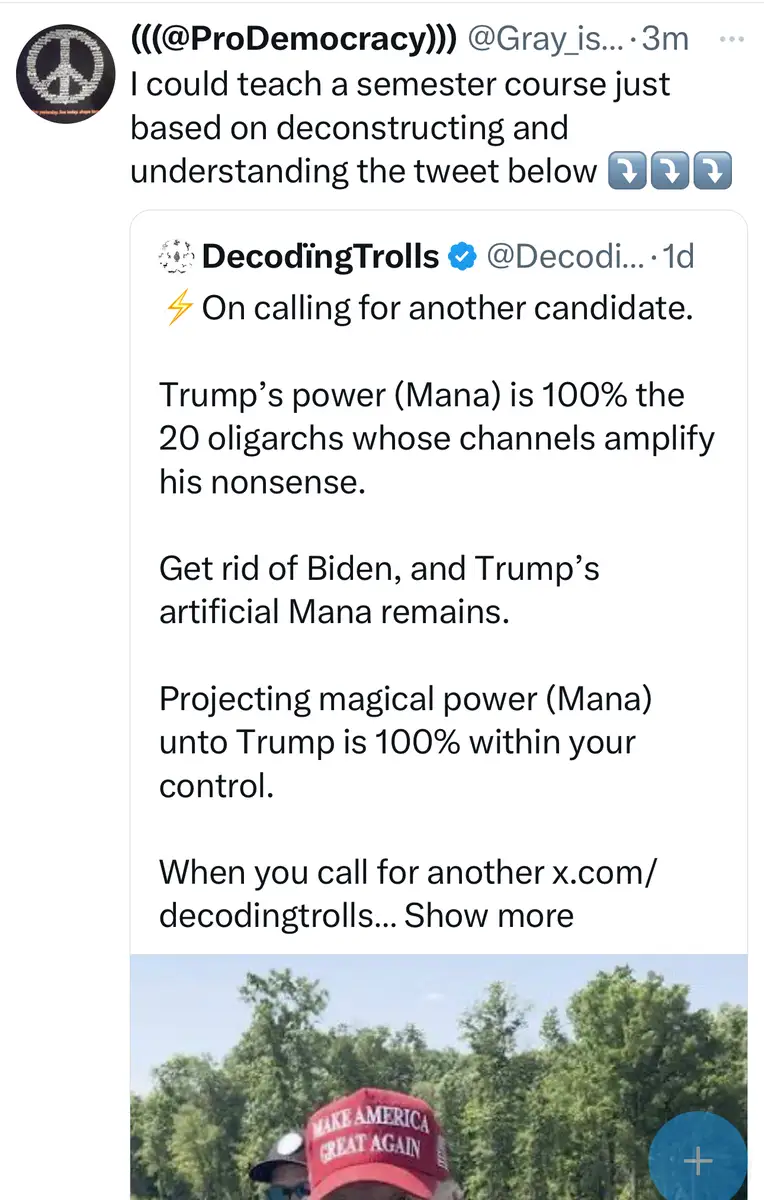
Task: Tap the DecodingTrolls small avatar icon
Action: [175, 257]
